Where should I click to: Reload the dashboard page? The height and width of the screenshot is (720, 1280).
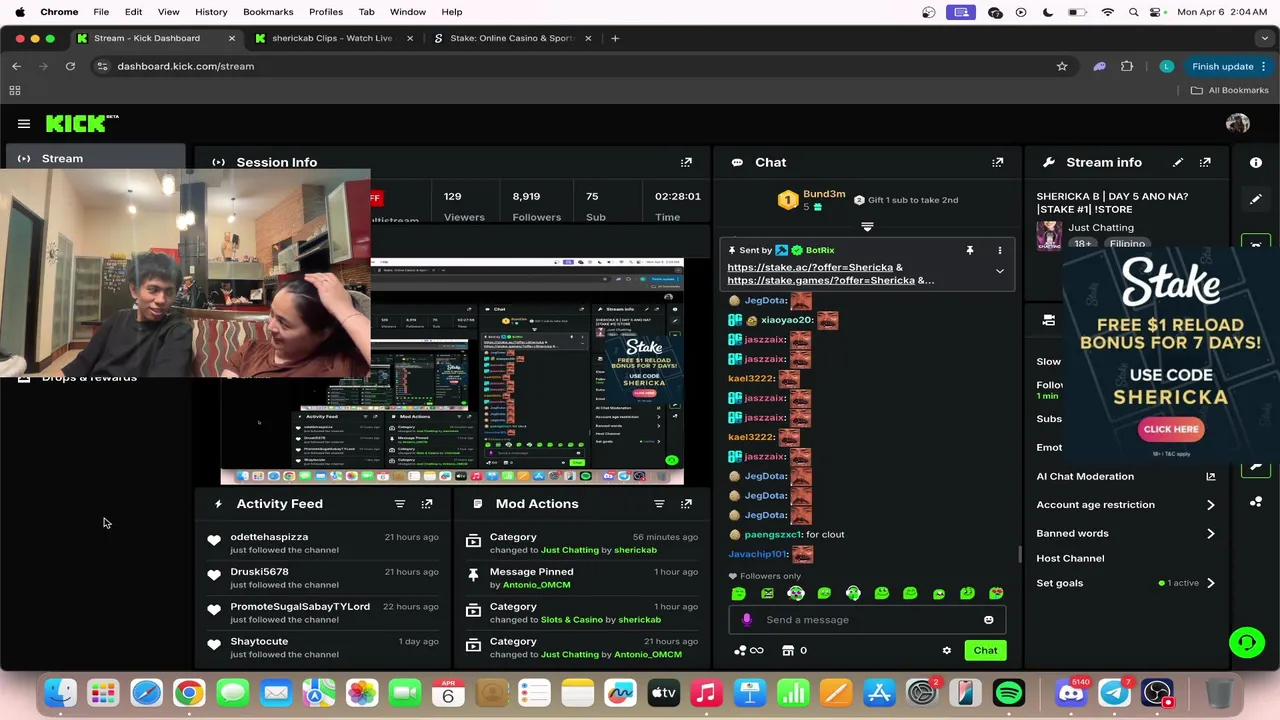70,66
